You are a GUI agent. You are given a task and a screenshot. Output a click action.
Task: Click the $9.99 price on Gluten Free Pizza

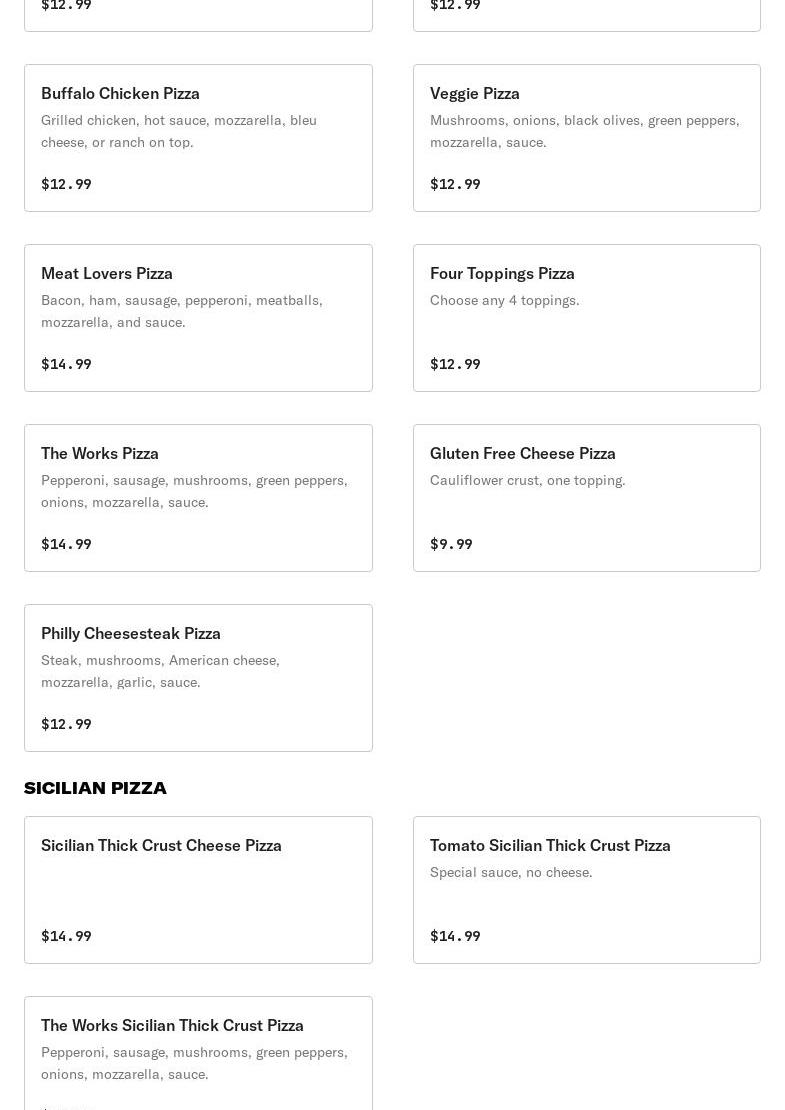coord(451,544)
